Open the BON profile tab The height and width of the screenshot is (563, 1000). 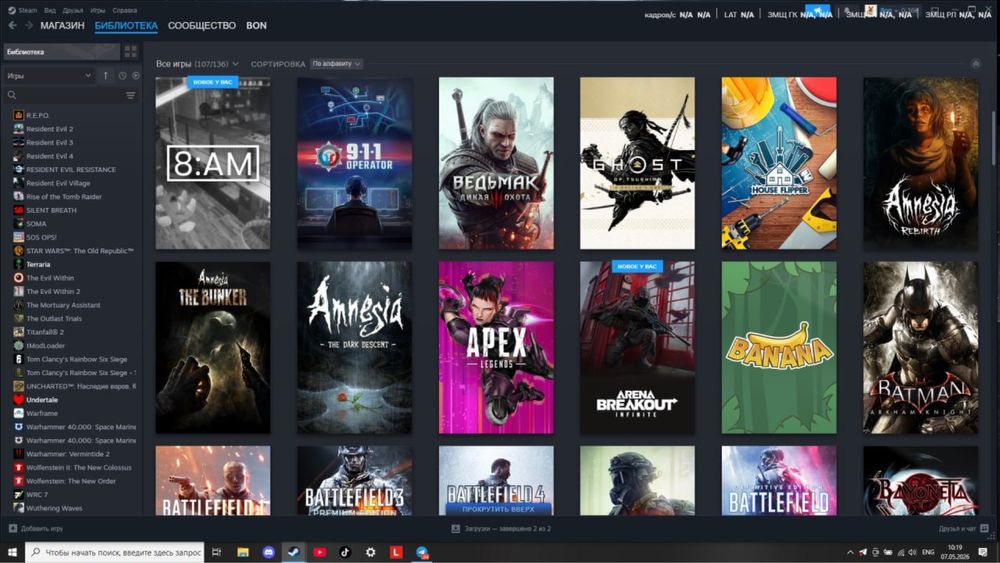[256, 26]
